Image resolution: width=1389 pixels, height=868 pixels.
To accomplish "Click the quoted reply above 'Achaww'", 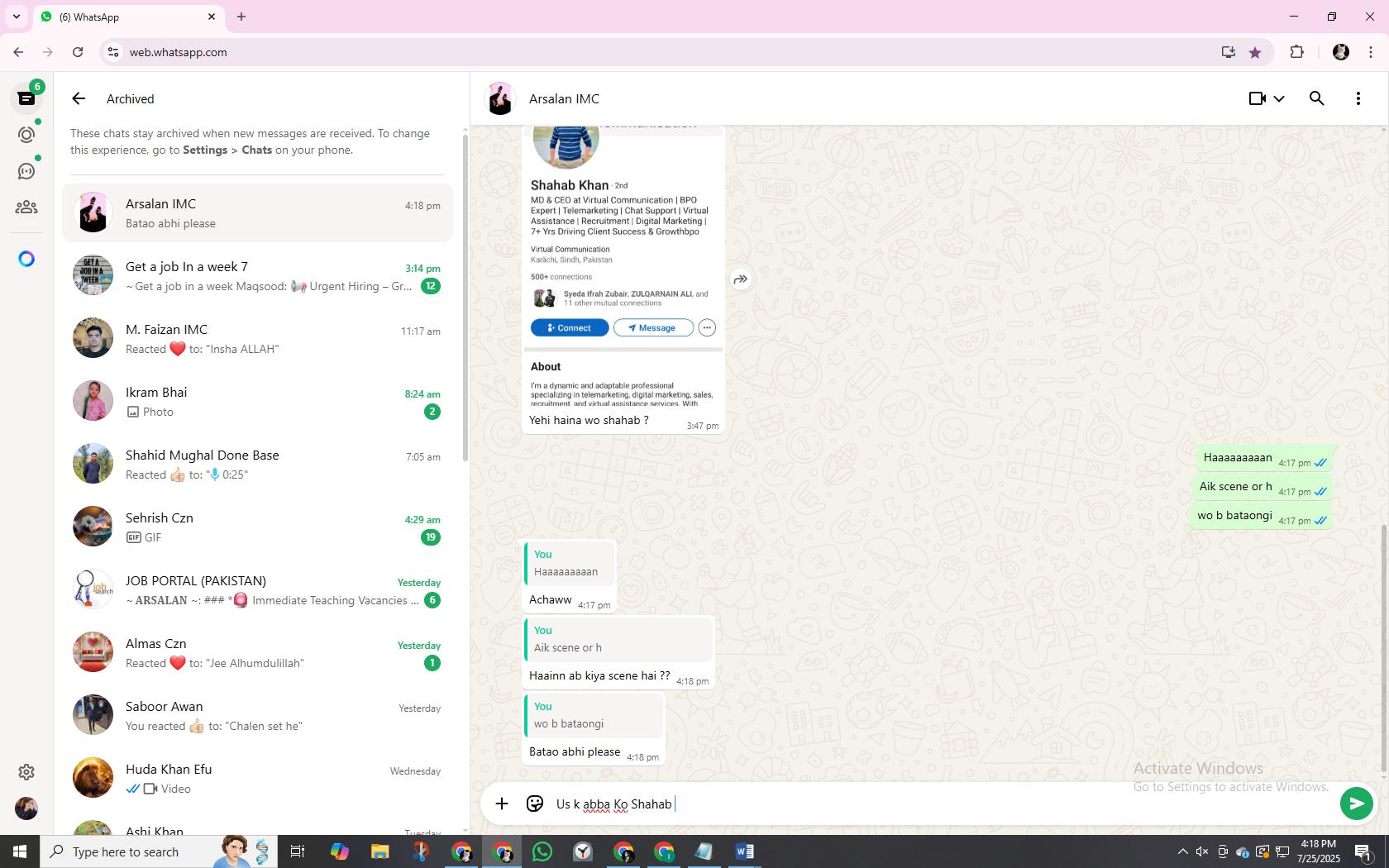I will click(569, 563).
